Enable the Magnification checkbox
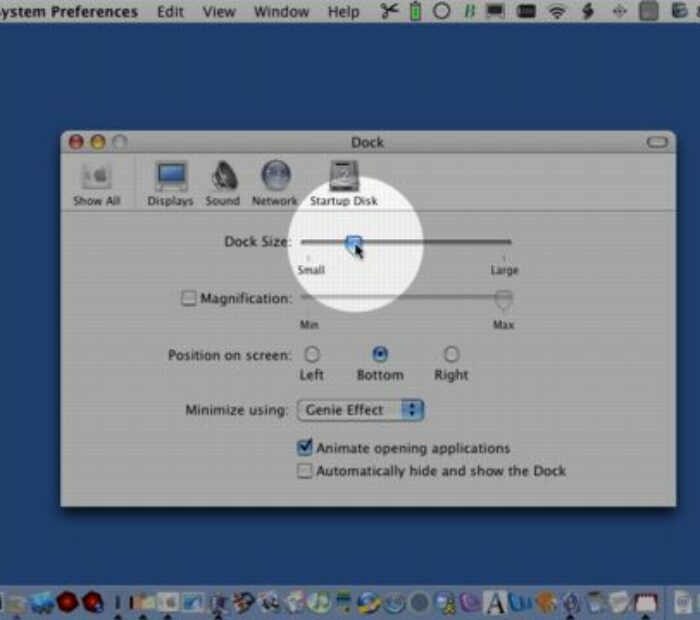Viewport: 700px width, 620px height. pos(188,298)
